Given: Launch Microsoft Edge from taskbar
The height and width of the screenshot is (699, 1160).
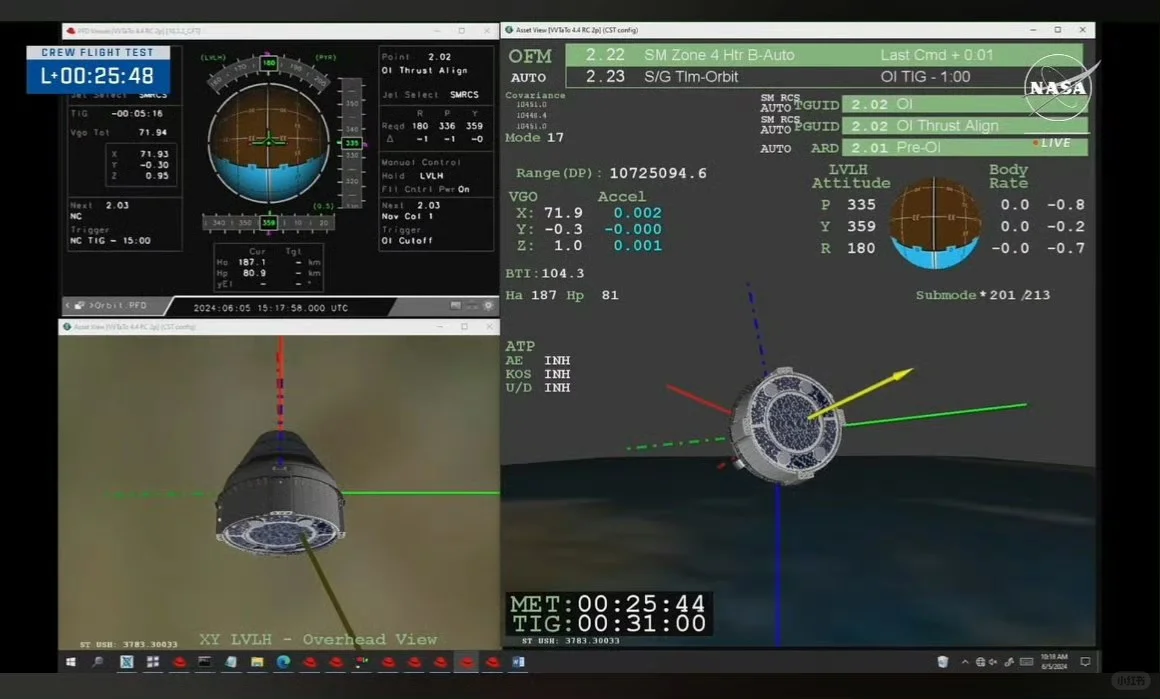Looking at the screenshot, I should tap(283, 662).
